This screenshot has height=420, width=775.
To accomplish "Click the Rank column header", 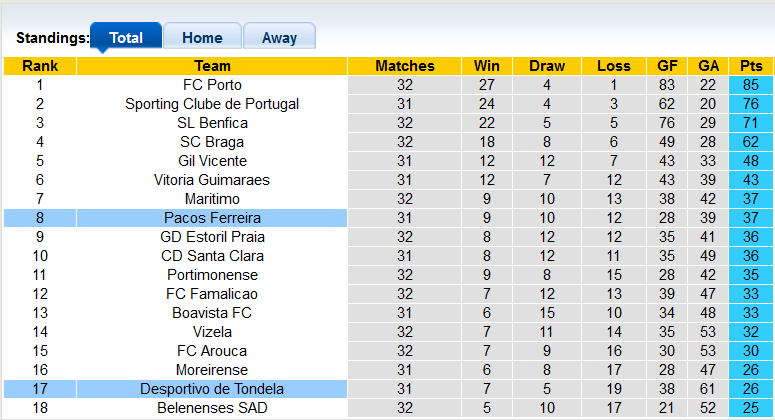I will tap(40, 66).
